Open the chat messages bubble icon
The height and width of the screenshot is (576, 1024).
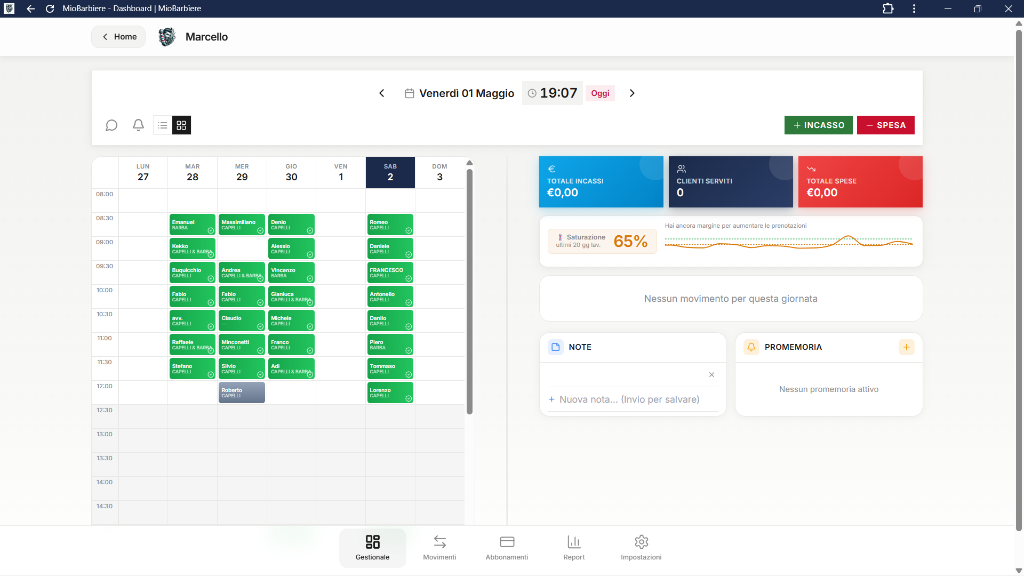coord(112,125)
